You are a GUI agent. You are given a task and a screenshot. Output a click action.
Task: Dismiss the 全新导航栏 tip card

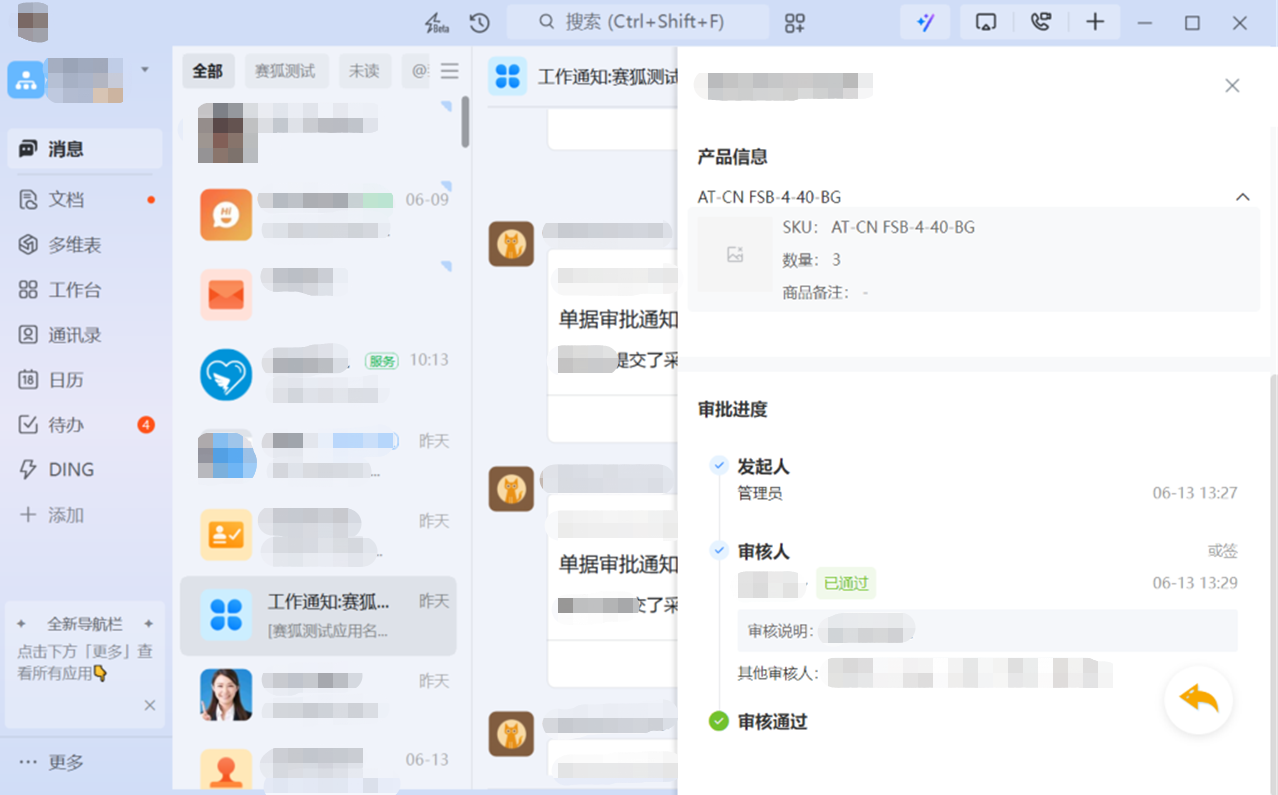pos(149,705)
